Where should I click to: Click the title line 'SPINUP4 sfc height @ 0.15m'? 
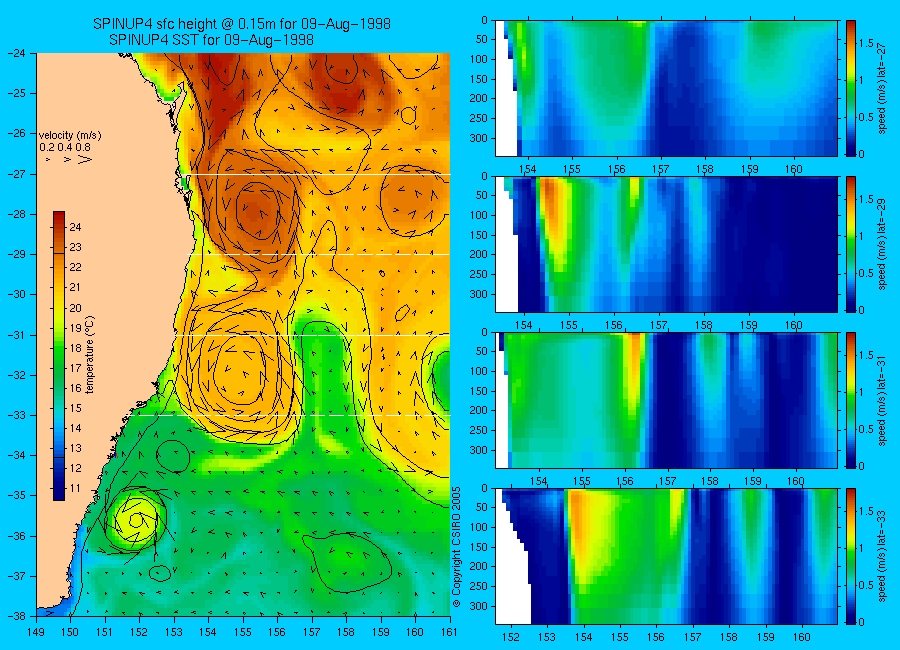(x=242, y=24)
